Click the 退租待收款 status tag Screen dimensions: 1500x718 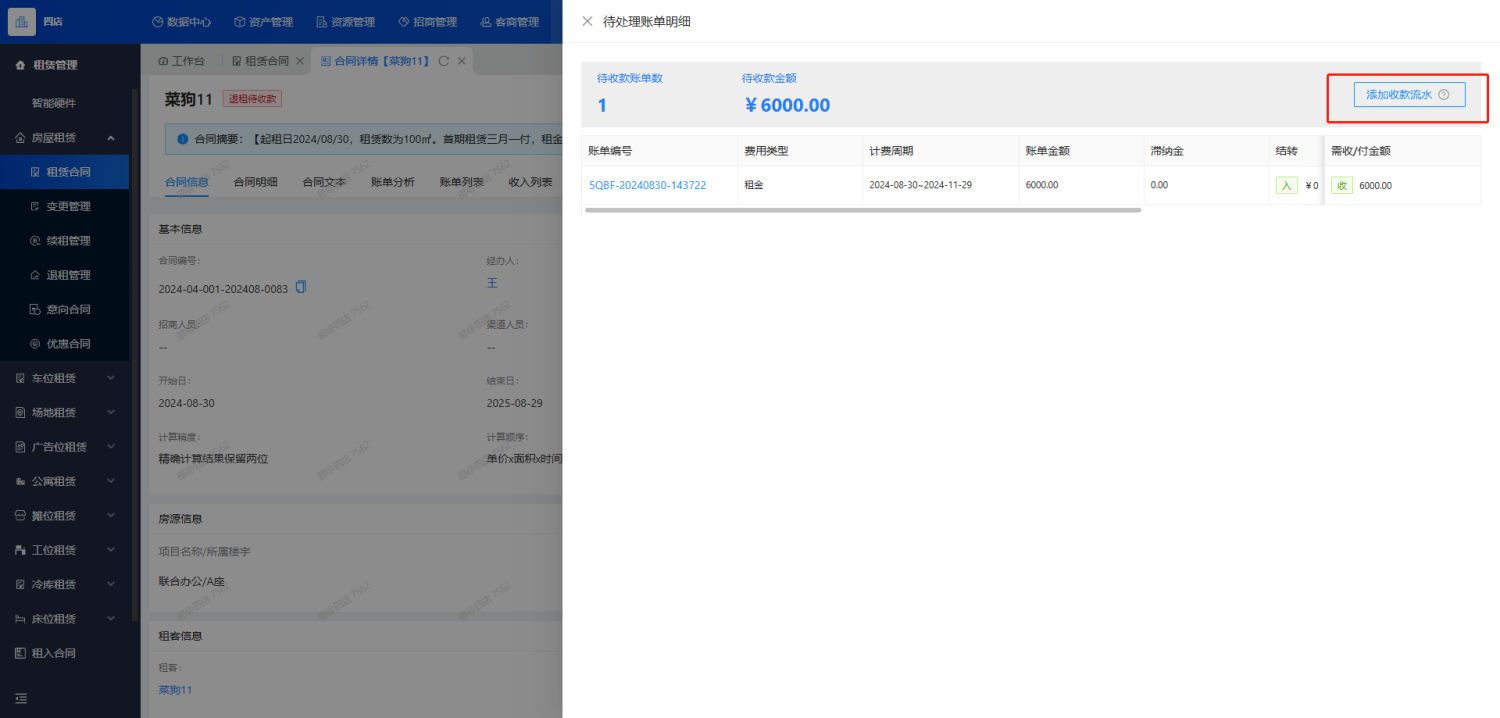[253, 99]
